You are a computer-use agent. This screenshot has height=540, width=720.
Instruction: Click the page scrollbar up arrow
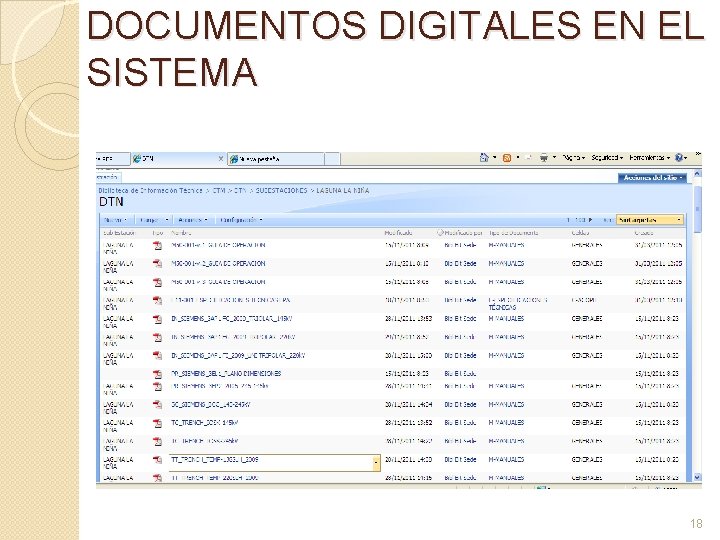coord(697,174)
